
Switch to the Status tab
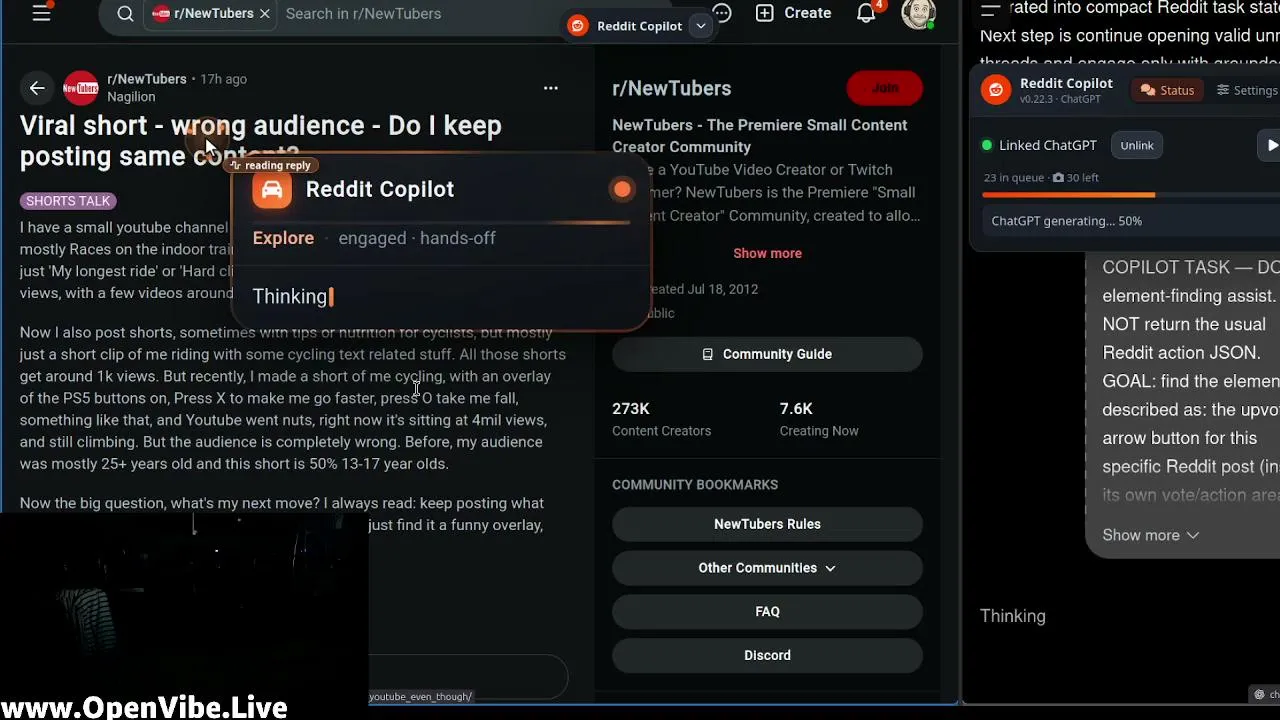coord(1167,90)
